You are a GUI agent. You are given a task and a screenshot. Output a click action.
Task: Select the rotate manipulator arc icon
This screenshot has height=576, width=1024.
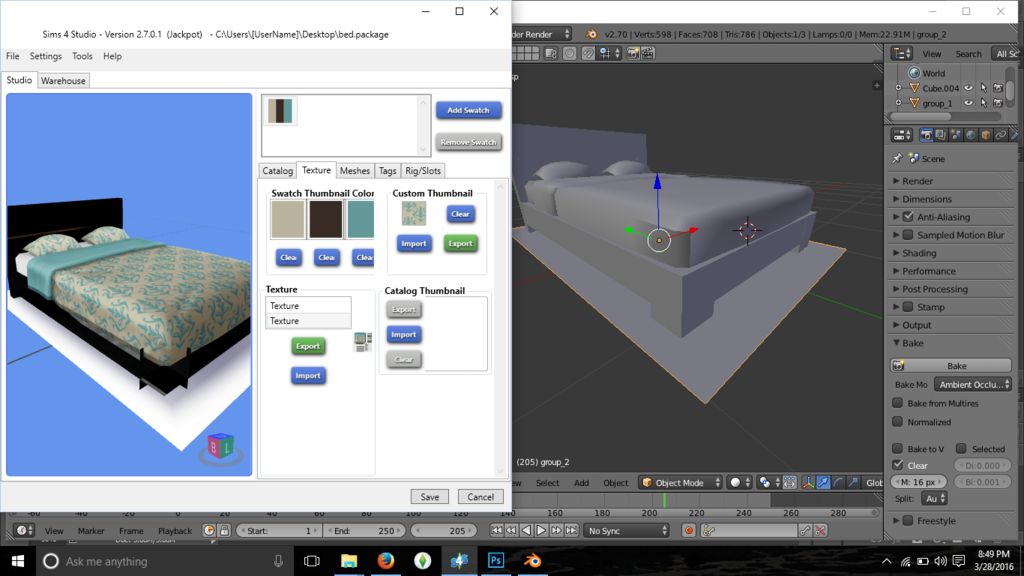[839, 483]
